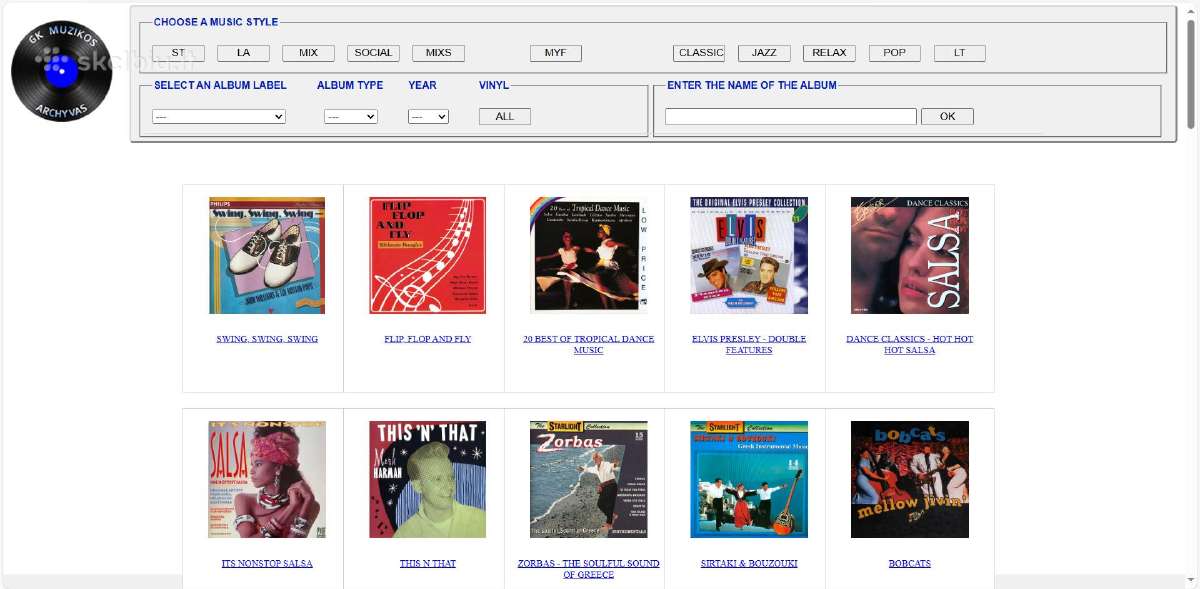Pick the MIX music style button
This screenshot has width=1200, height=589.
point(308,53)
